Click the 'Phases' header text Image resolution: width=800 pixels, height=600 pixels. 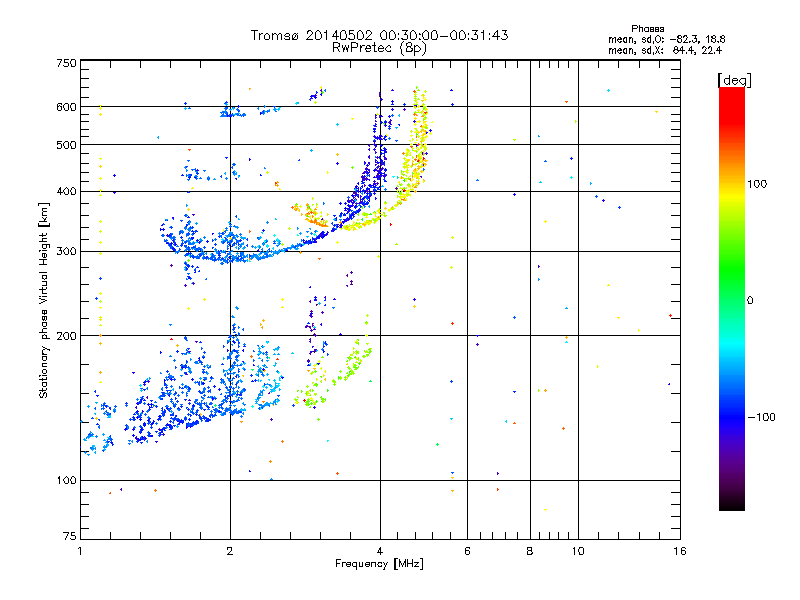tap(647, 29)
